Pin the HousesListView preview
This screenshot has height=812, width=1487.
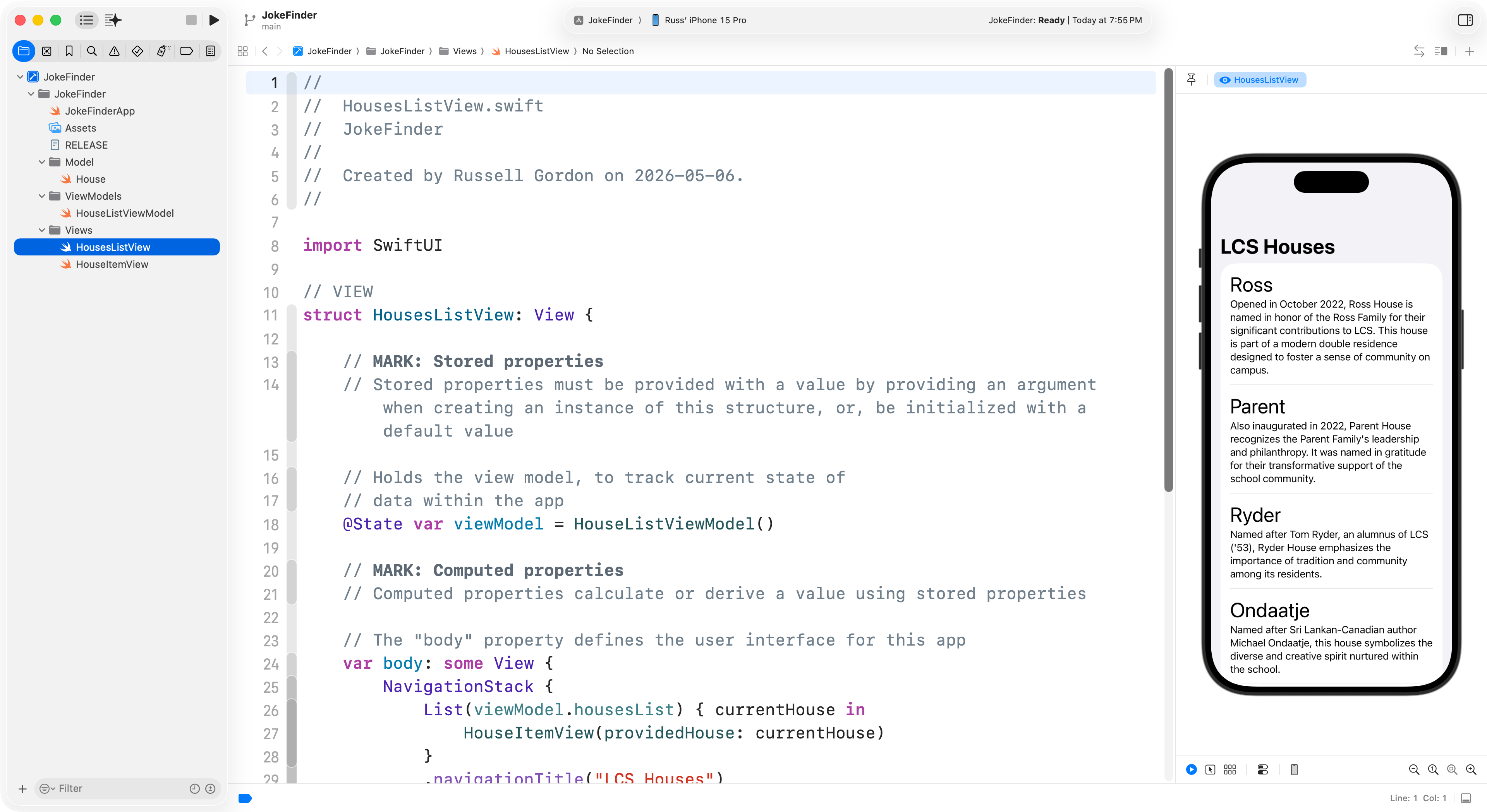click(x=1192, y=80)
